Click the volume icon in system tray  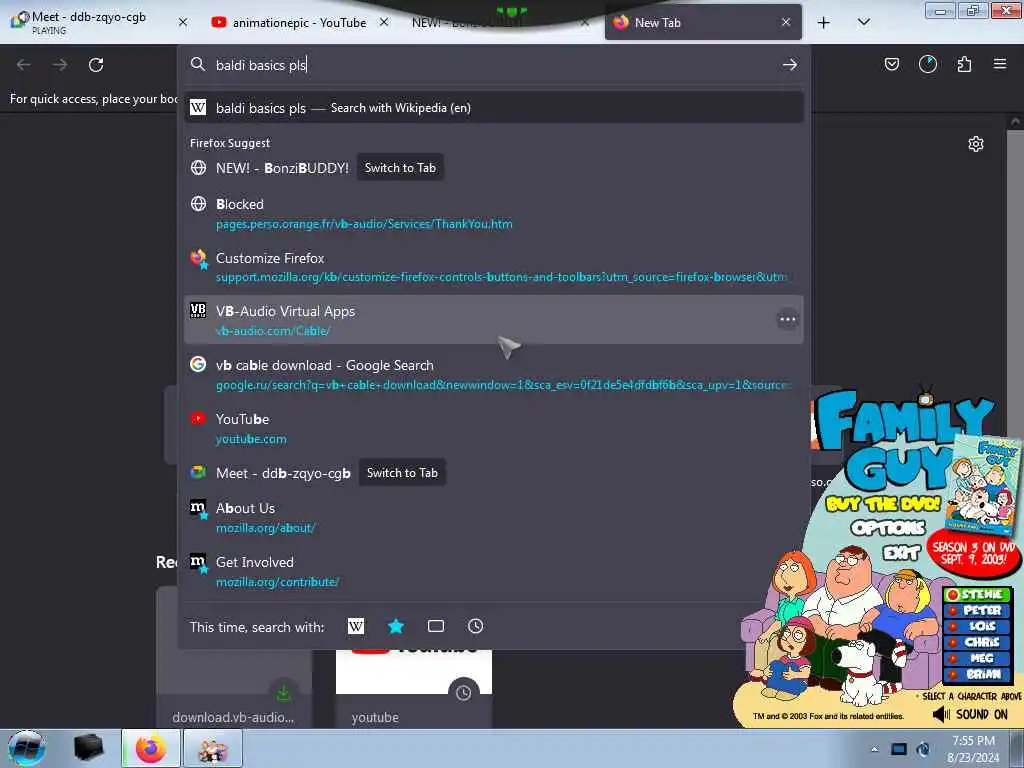click(923, 749)
